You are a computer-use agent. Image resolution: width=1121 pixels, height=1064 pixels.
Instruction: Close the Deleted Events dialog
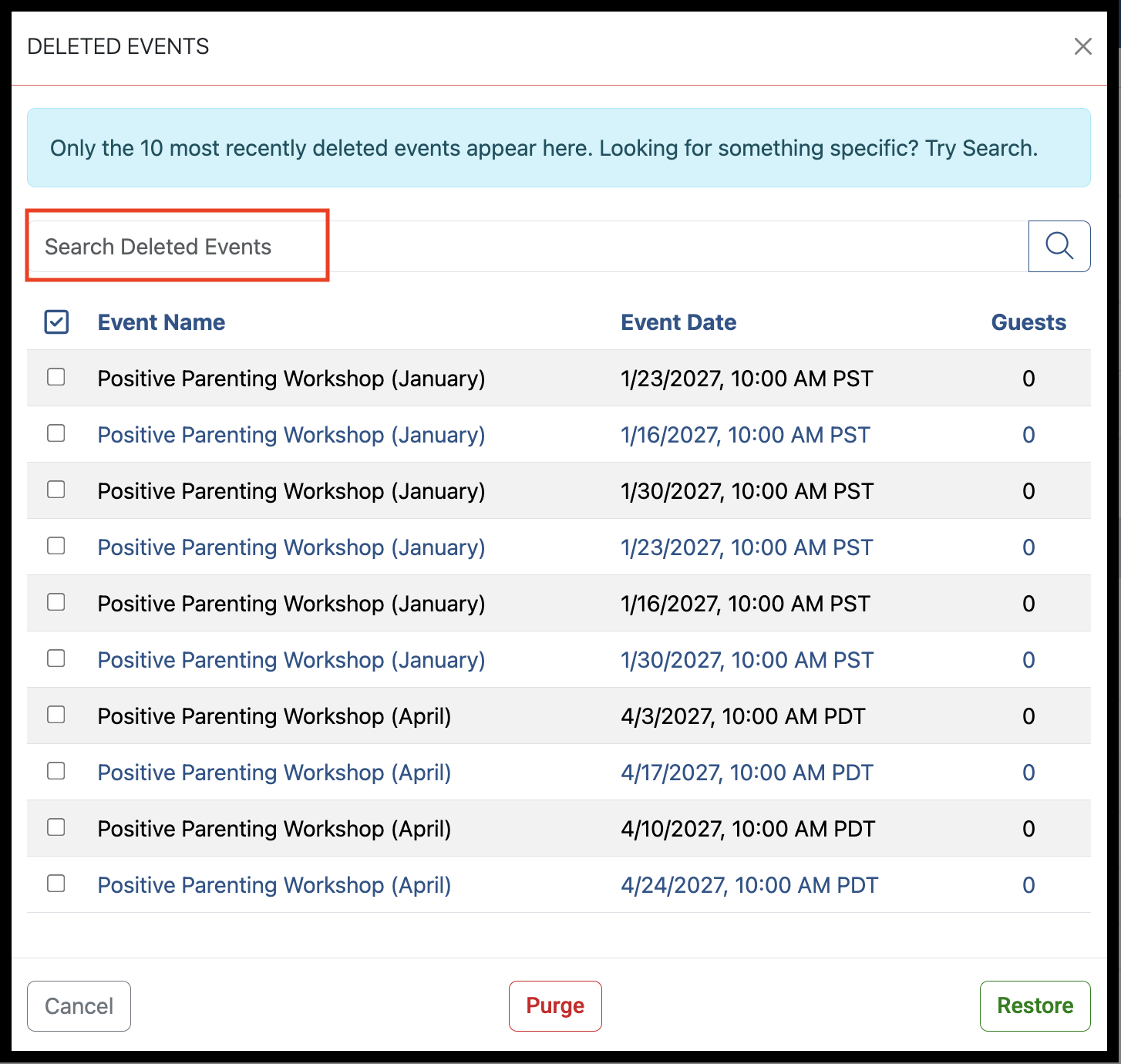click(1082, 46)
